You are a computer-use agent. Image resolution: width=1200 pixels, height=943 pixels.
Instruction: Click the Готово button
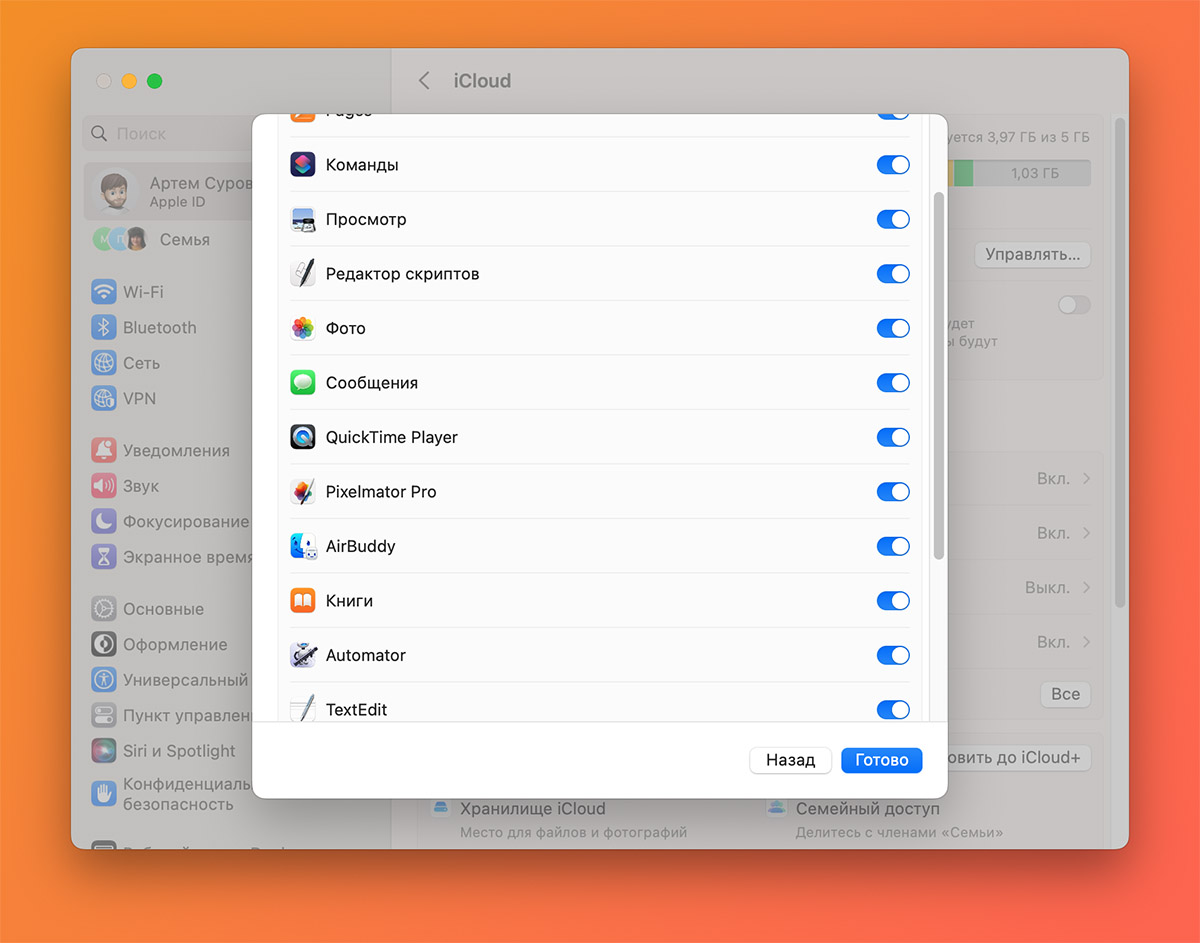(881, 760)
